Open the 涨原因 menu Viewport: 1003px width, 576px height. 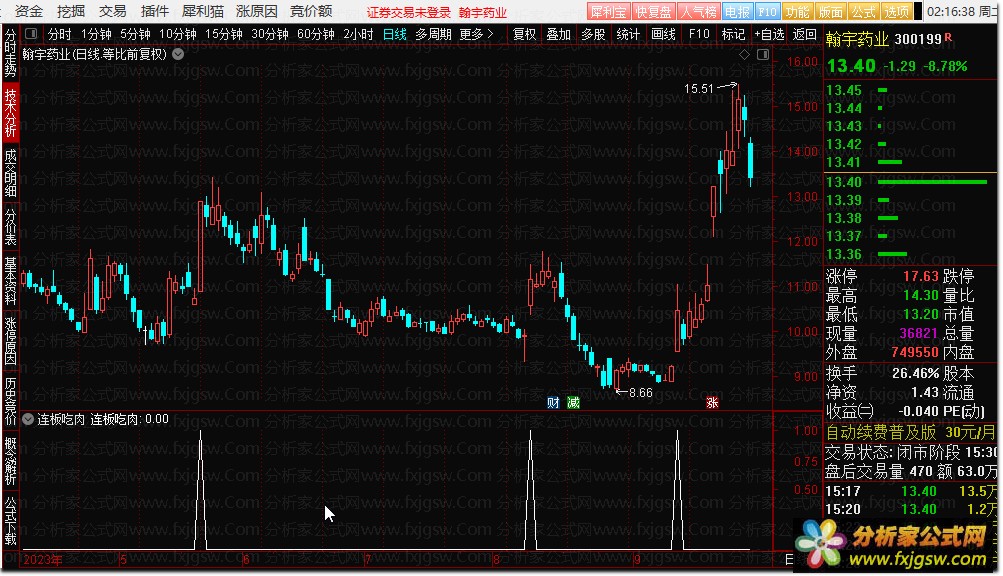click(257, 11)
